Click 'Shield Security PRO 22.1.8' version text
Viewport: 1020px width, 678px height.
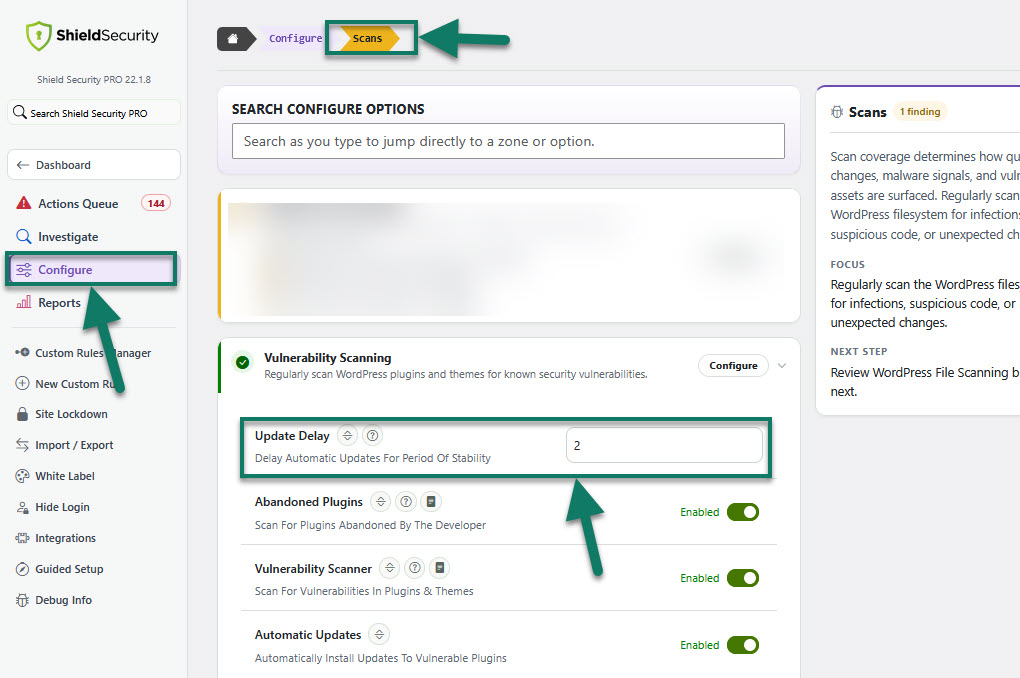[x=94, y=79]
